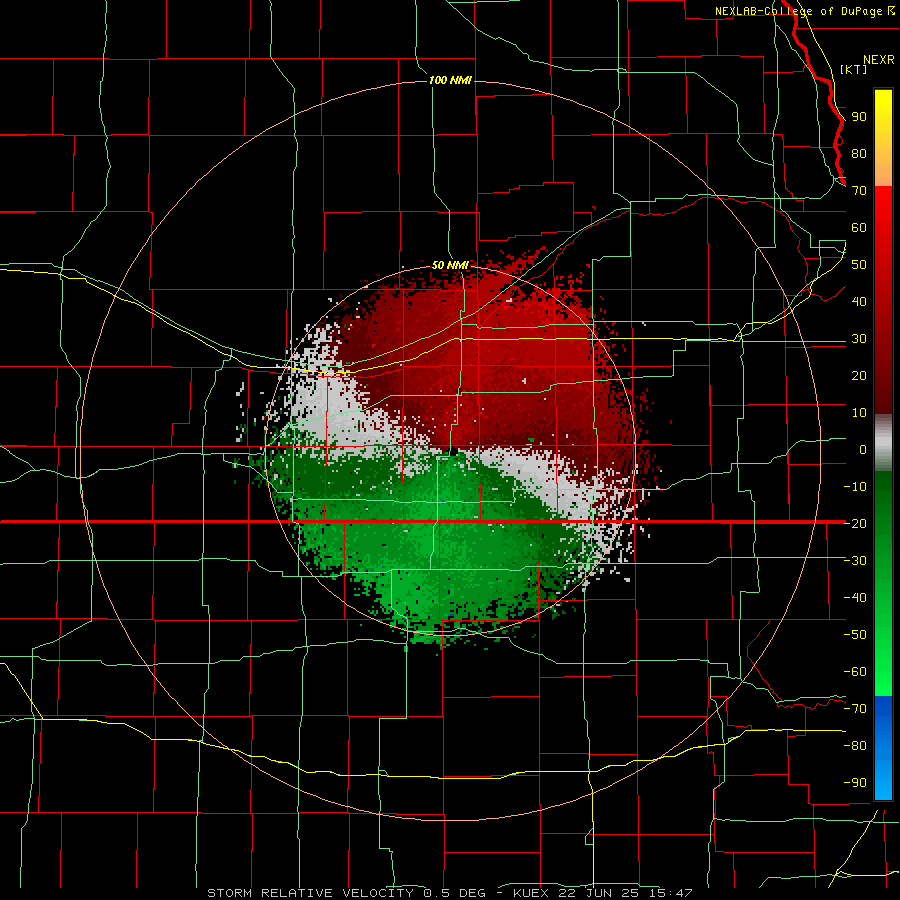Click the 50 value on the velocity scale
This screenshot has height=900, width=900.
coord(859,265)
